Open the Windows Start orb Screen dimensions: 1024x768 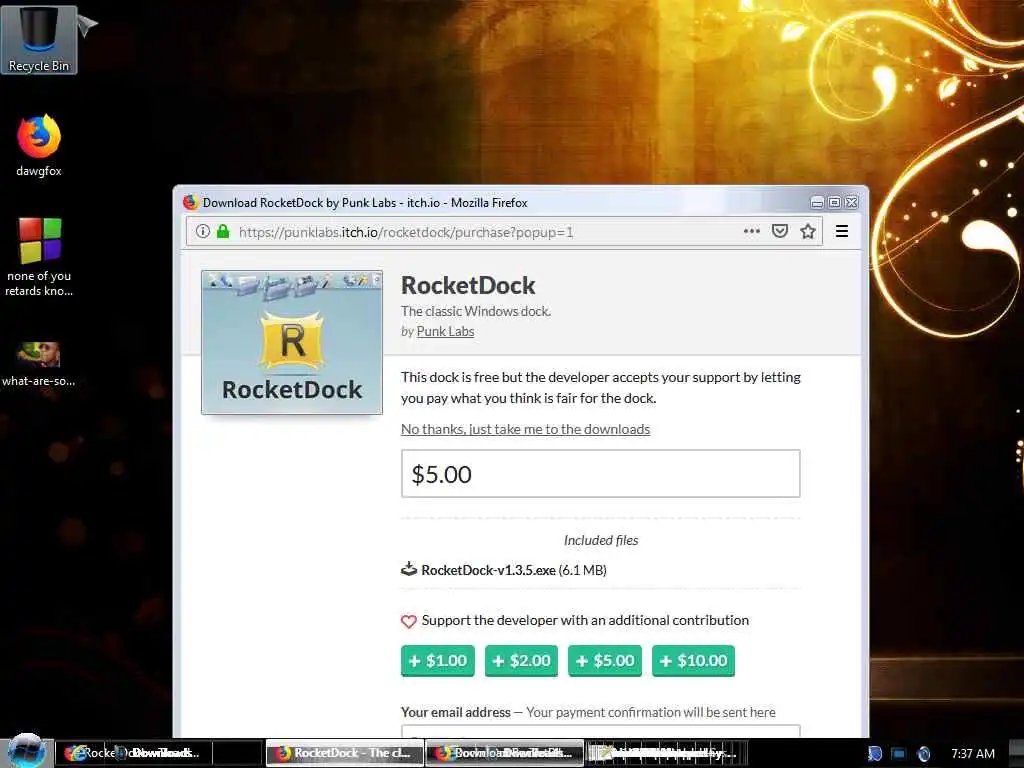coord(25,750)
